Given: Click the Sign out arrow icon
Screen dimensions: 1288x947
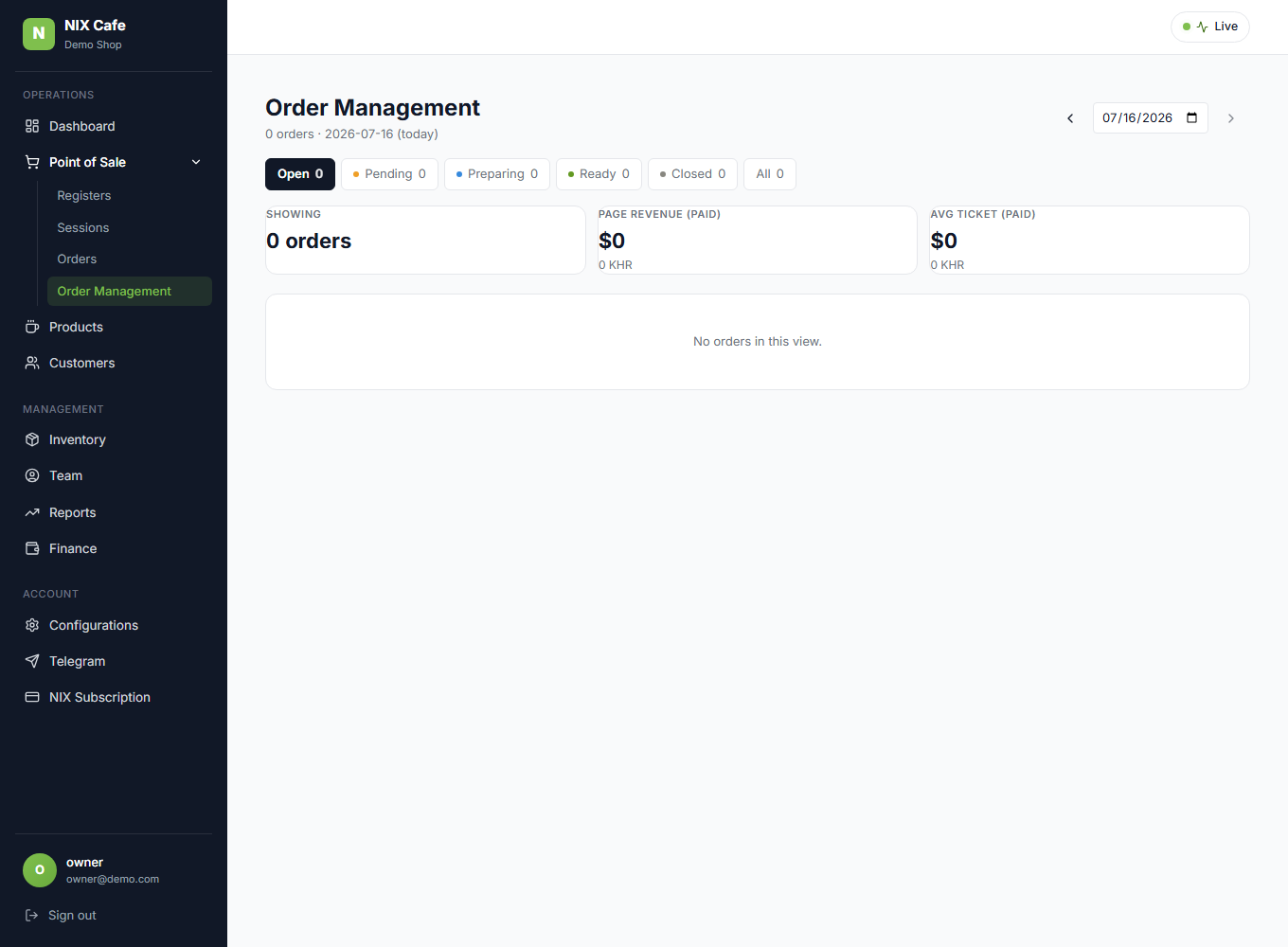Looking at the screenshot, I should pyautogui.click(x=31, y=915).
